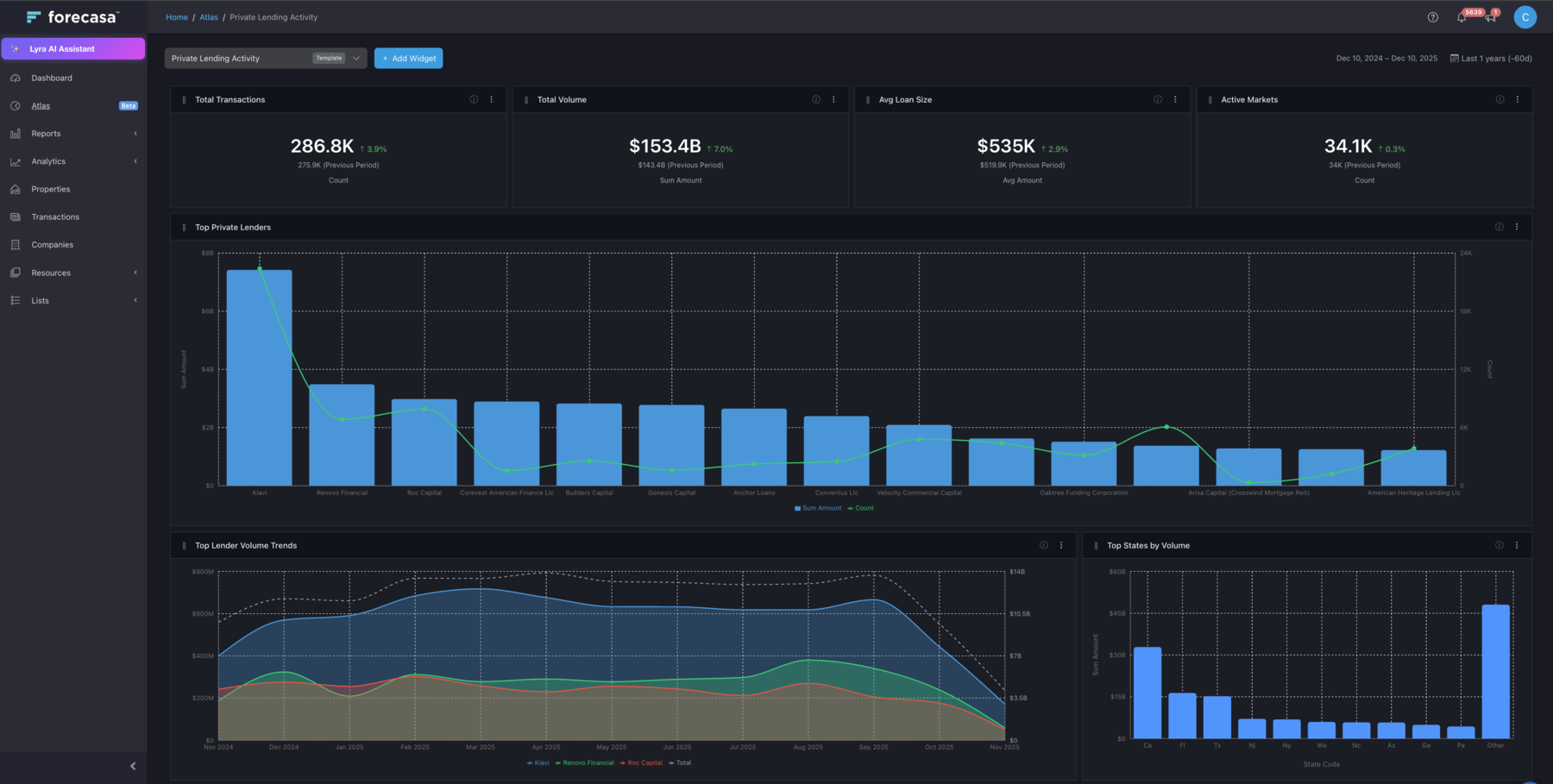Click the help question mark icon
Viewport: 1553px width, 784px height.
pos(1433,17)
